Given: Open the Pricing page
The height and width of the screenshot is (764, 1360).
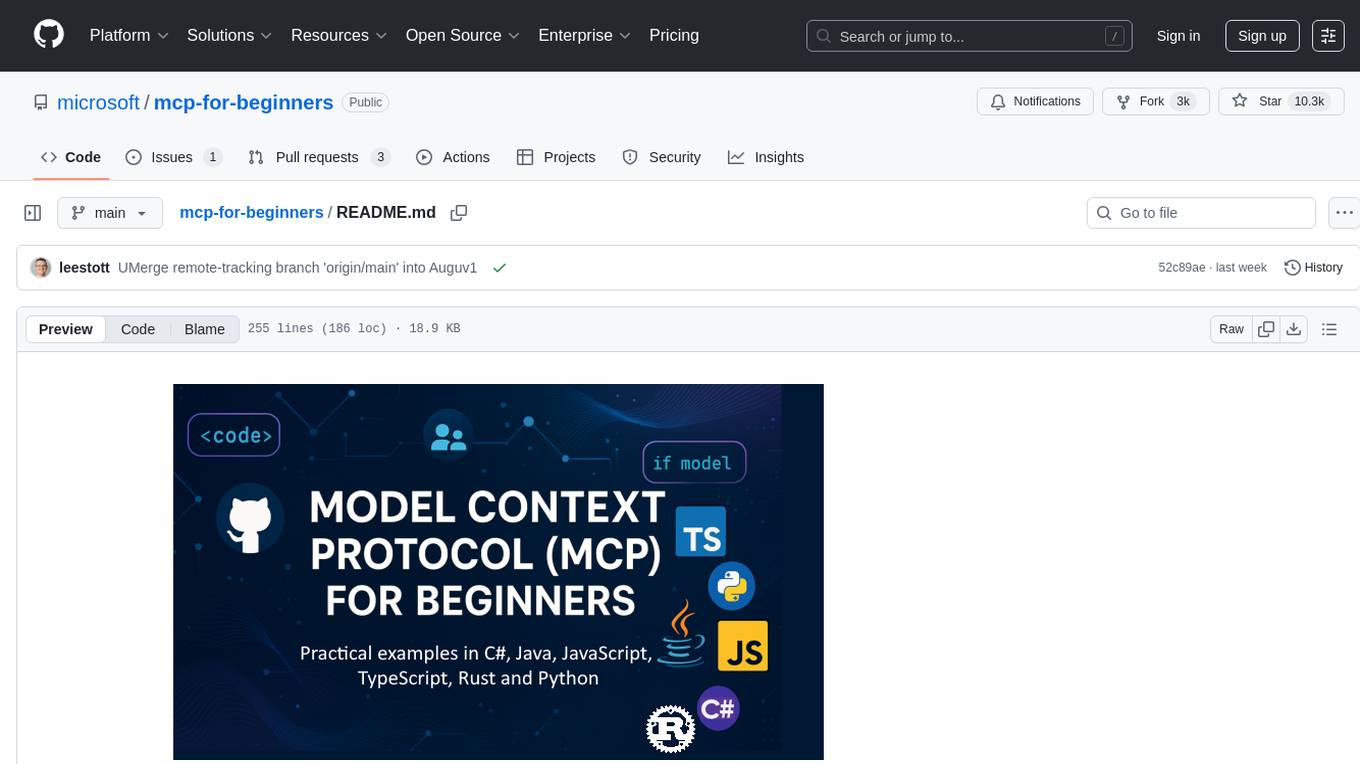Looking at the screenshot, I should coord(674,35).
